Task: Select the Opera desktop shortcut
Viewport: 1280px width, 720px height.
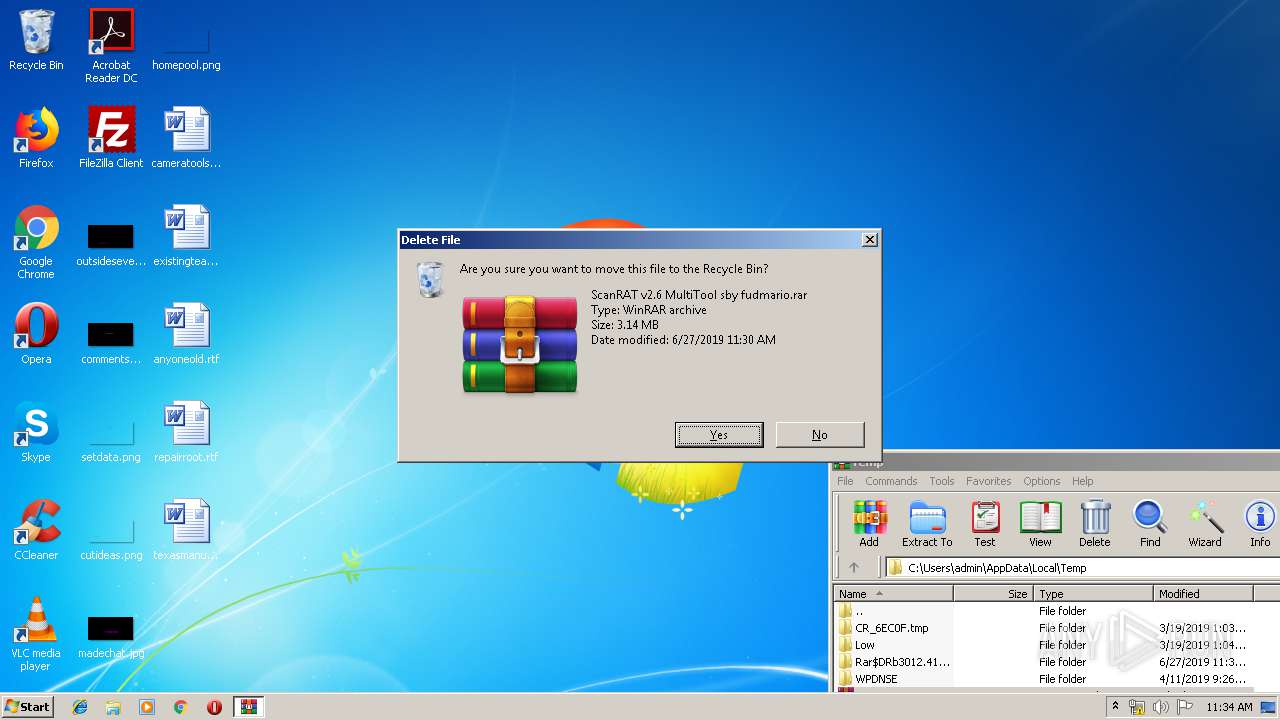Action: point(36,334)
